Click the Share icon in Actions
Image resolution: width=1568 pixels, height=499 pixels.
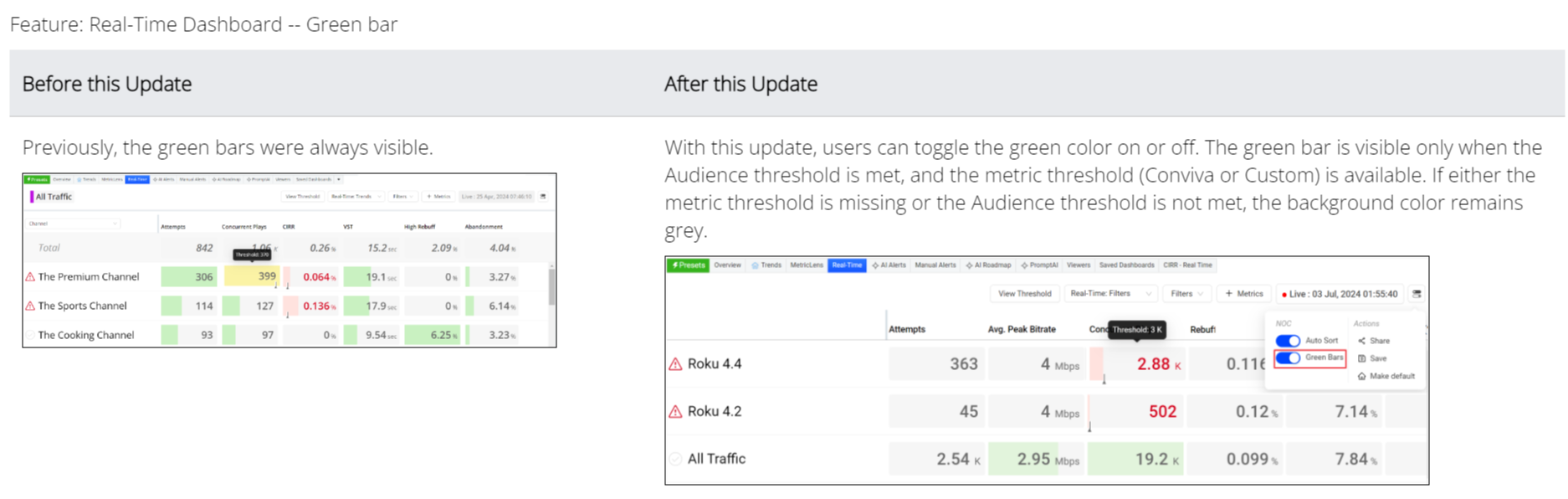[1362, 341]
